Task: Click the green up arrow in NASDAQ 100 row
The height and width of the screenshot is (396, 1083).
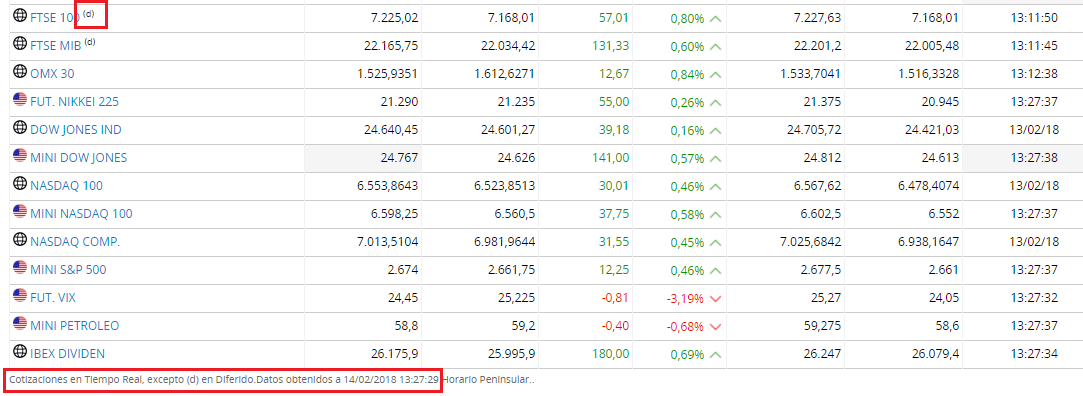Action: (x=715, y=187)
